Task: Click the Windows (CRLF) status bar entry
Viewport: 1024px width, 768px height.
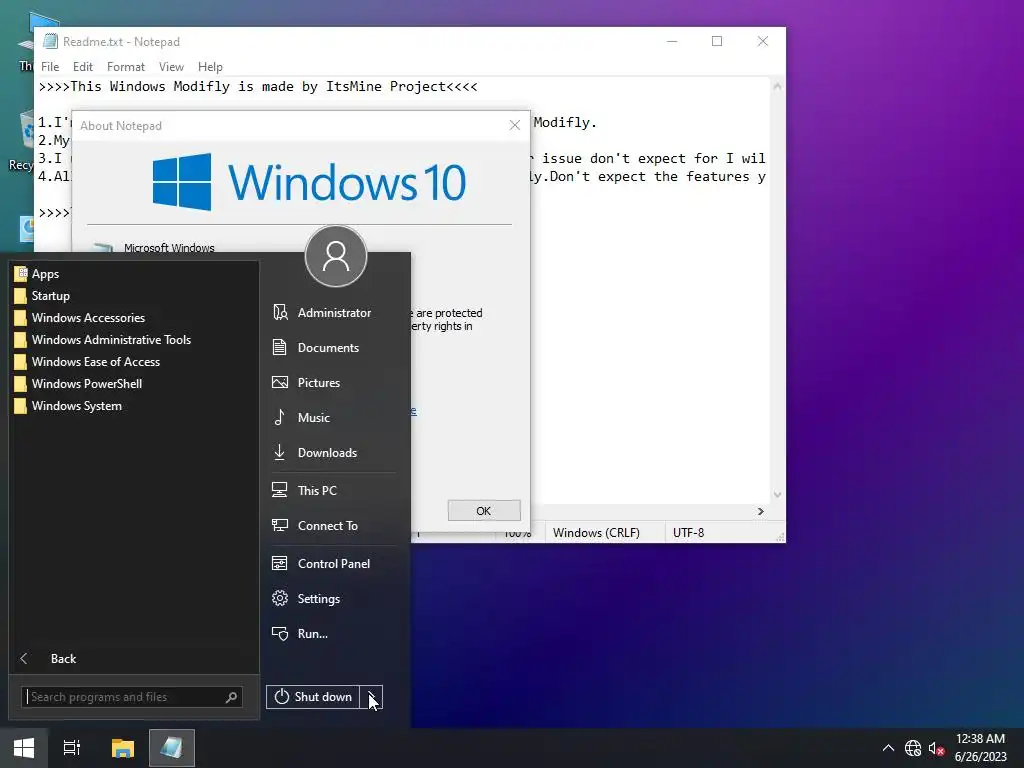Action: (x=596, y=533)
